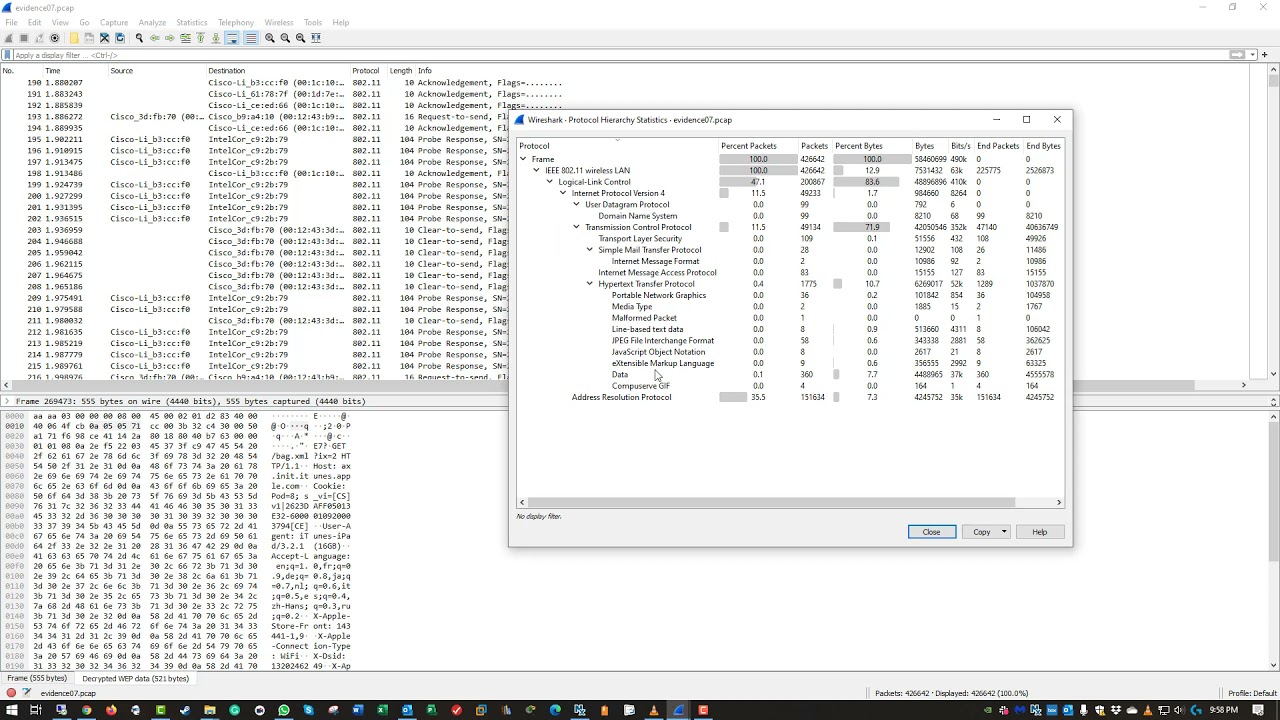This screenshot has height=720, width=1280.
Task: Go forward in packet history
Action: click(170, 38)
